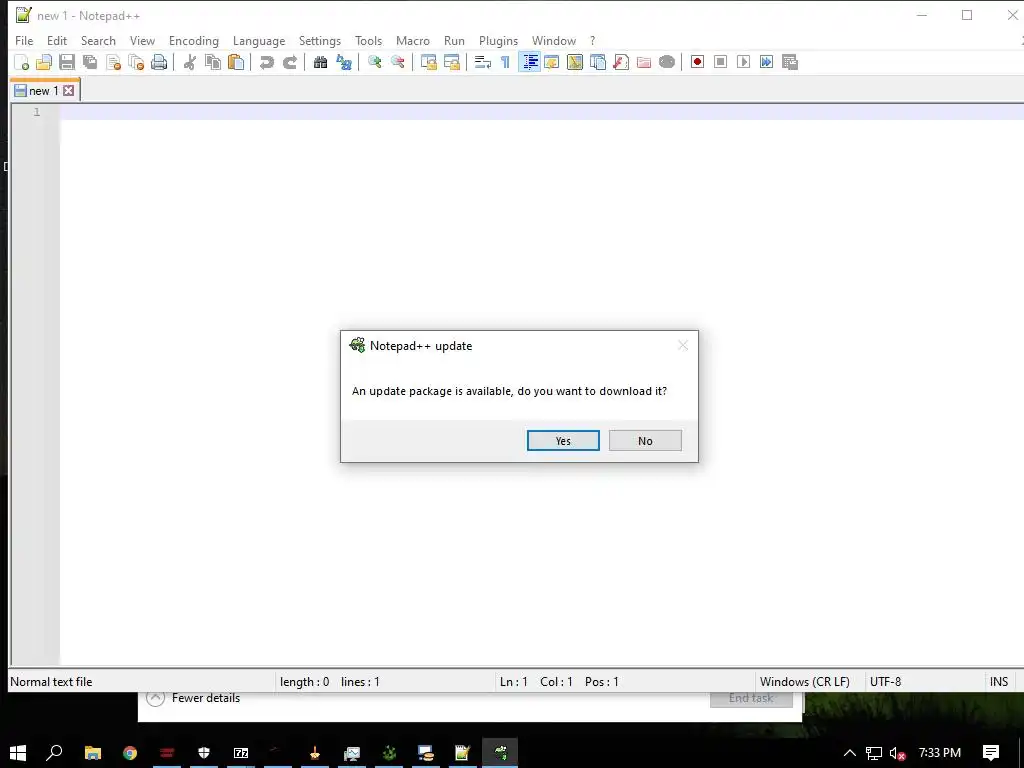Open Folder as Workspace toolbar icon
1024x768 pixels.
[x=644, y=62]
